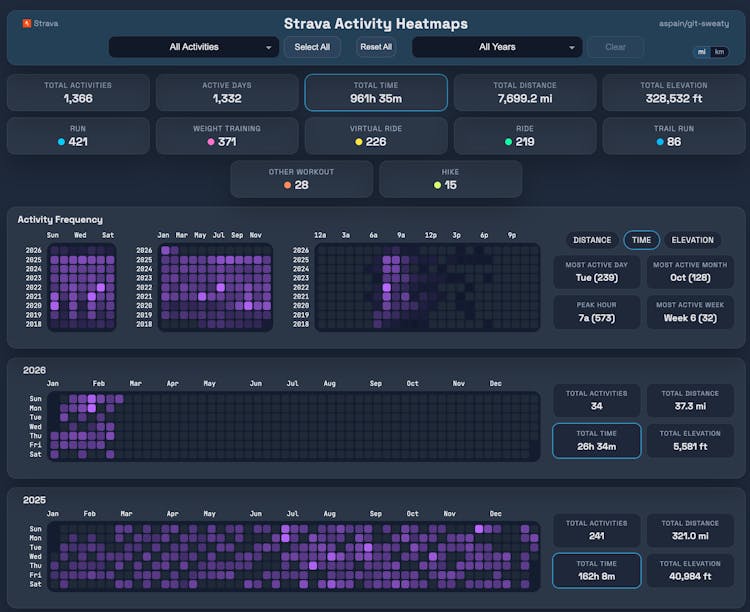Click the orange Other Workout dot
The image size is (750, 612).
coord(287,185)
